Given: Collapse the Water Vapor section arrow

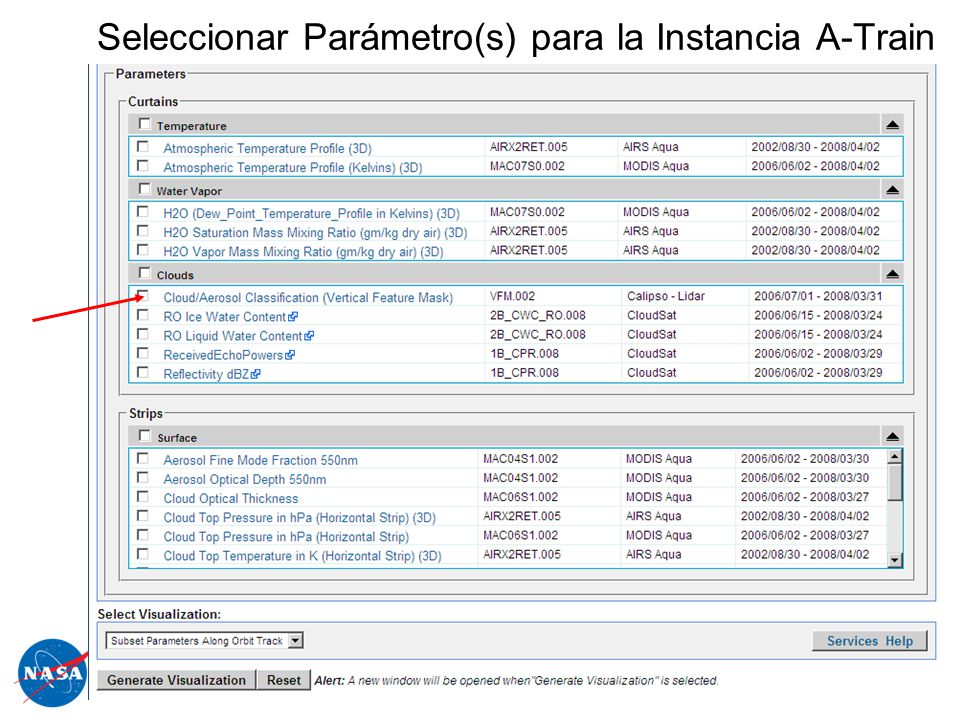Looking at the screenshot, I should [892, 190].
